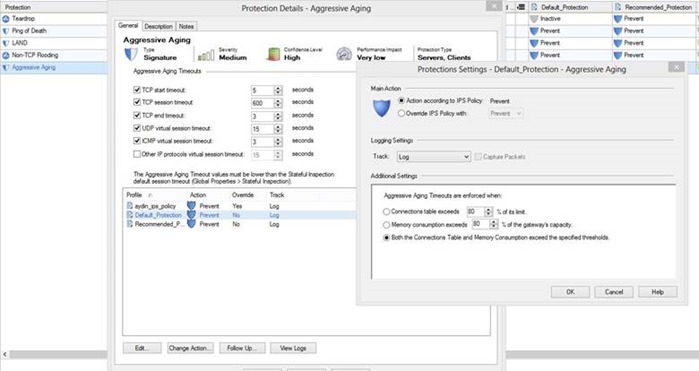Click the TCP session timeout spinner arrows

[278, 103]
